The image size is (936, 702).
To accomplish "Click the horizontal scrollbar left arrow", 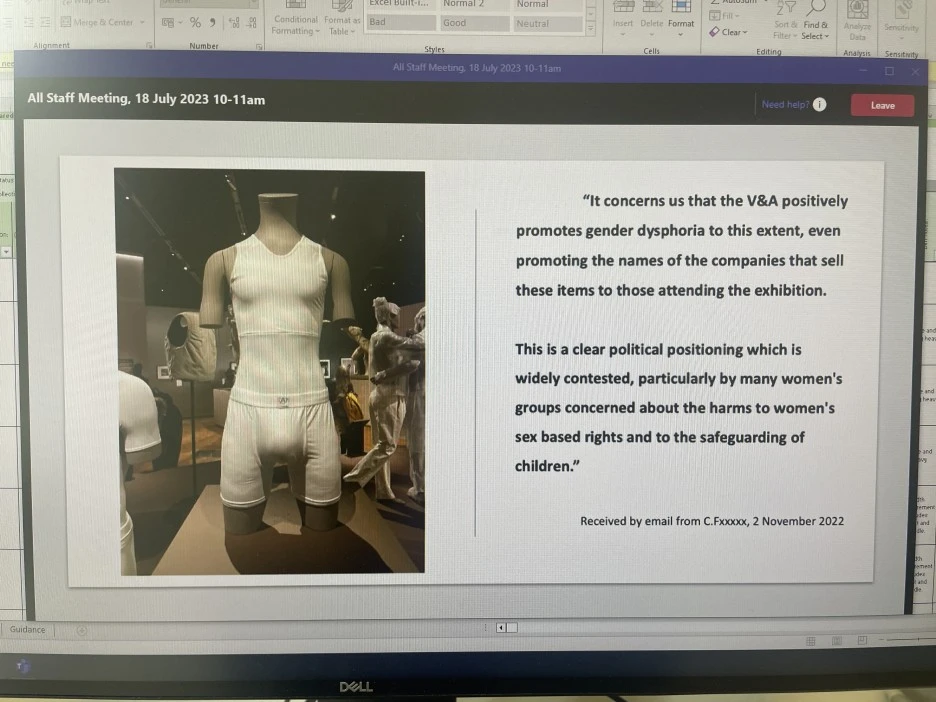I will tap(501, 627).
